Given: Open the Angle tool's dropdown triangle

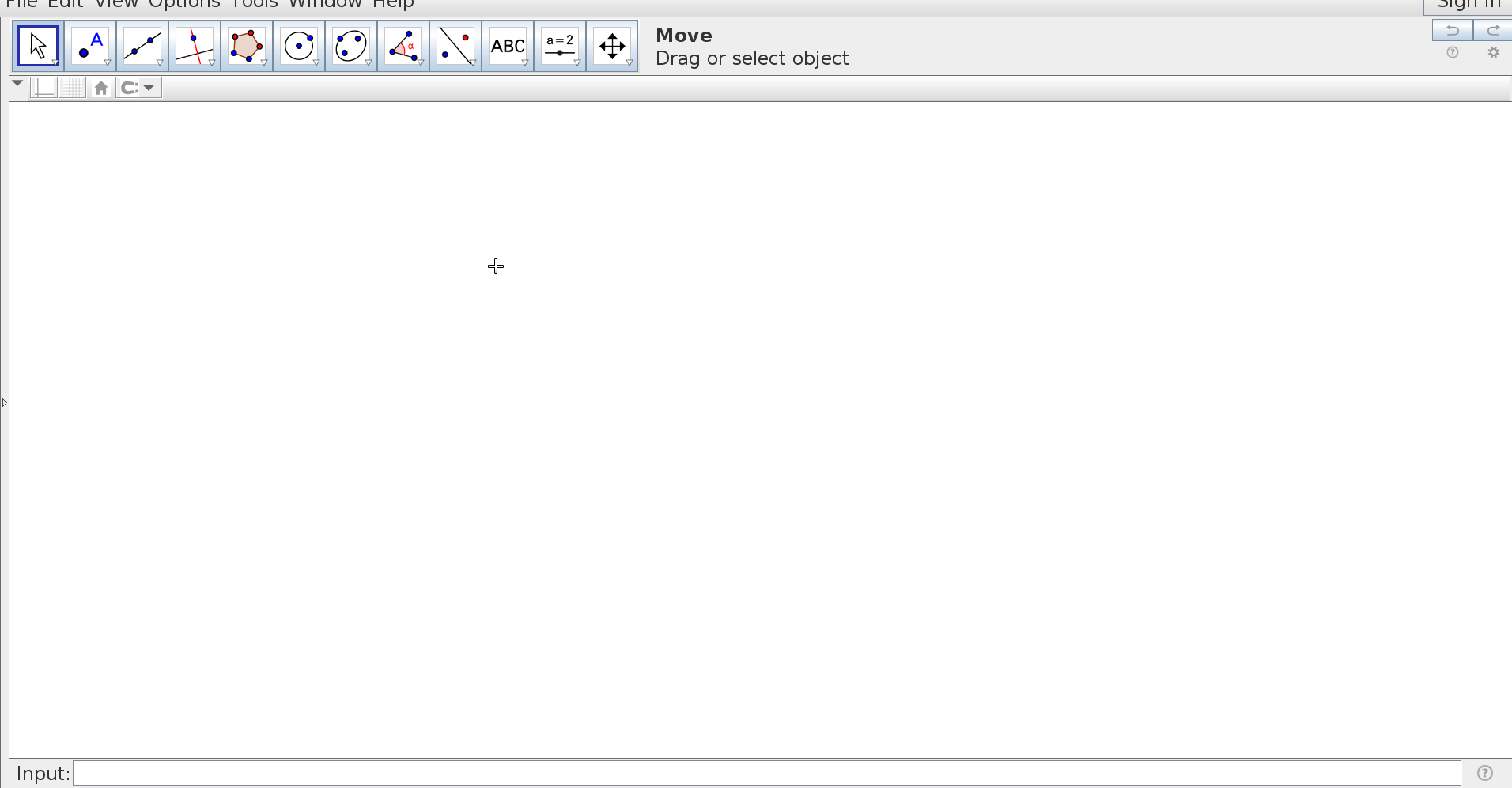Looking at the screenshot, I should tap(421, 62).
